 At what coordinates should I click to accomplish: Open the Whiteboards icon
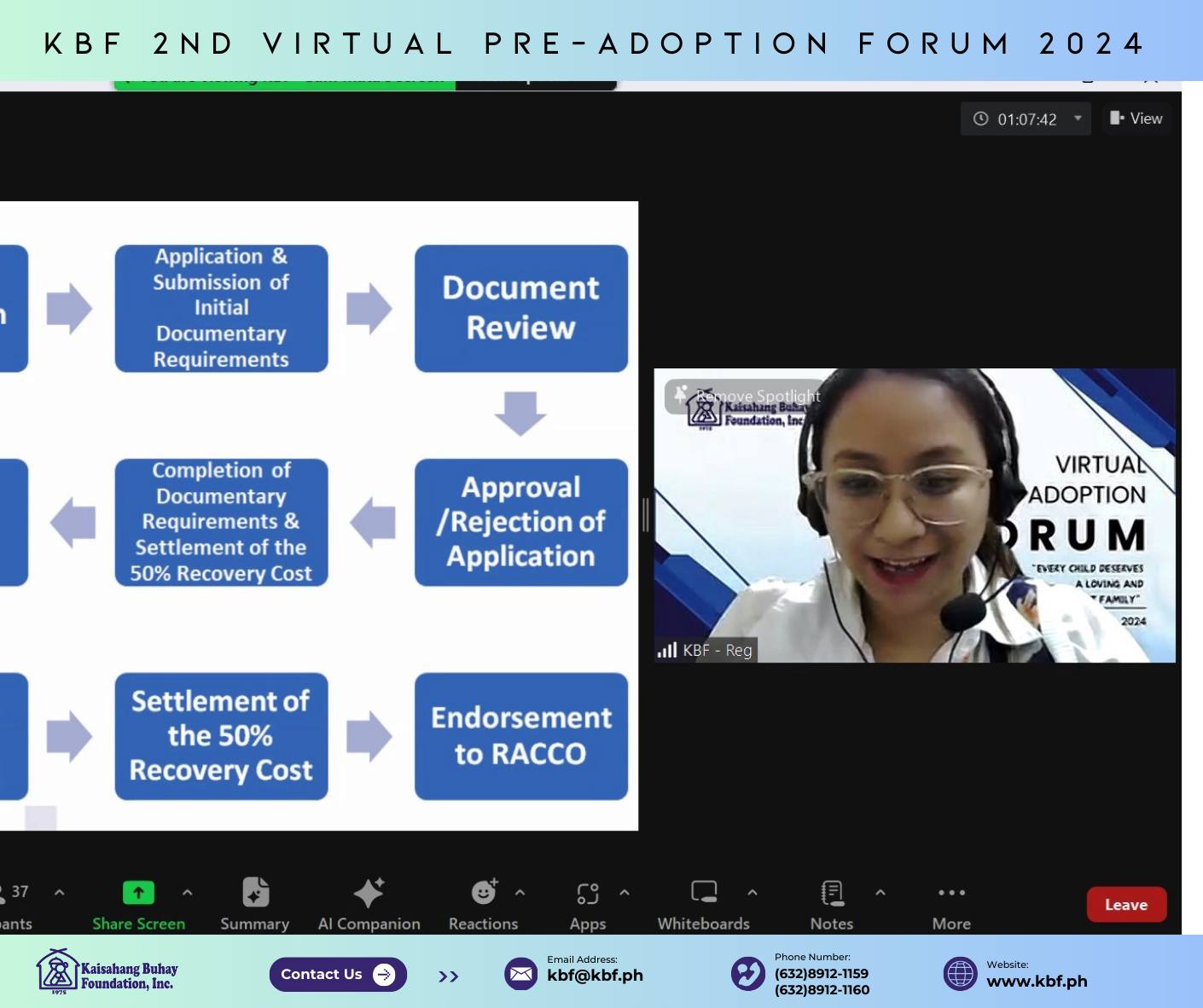704,892
